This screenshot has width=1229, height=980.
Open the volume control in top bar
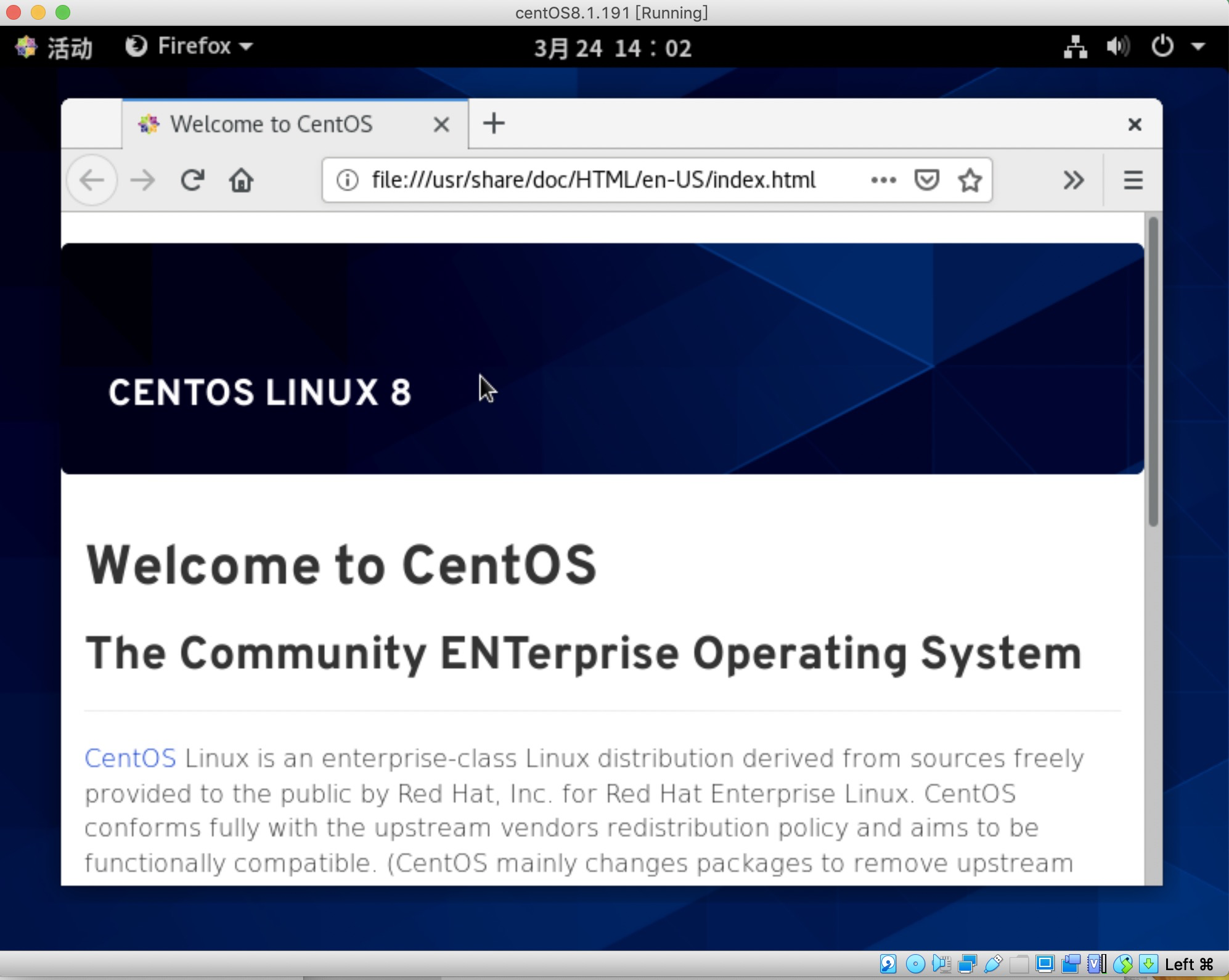(1117, 46)
